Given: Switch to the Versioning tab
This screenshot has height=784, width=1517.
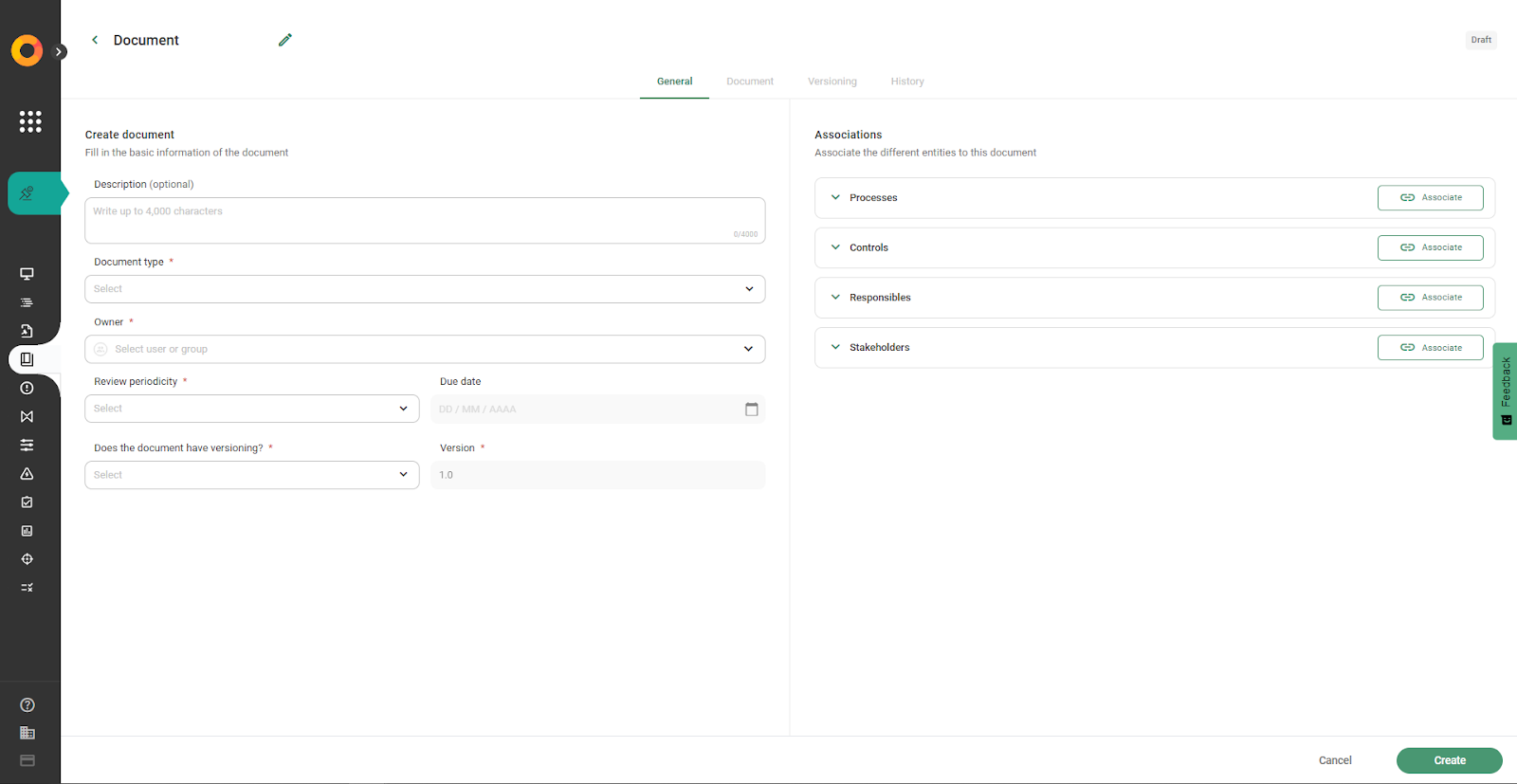Looking at the screenshot, I should click(x=832, y=82).
